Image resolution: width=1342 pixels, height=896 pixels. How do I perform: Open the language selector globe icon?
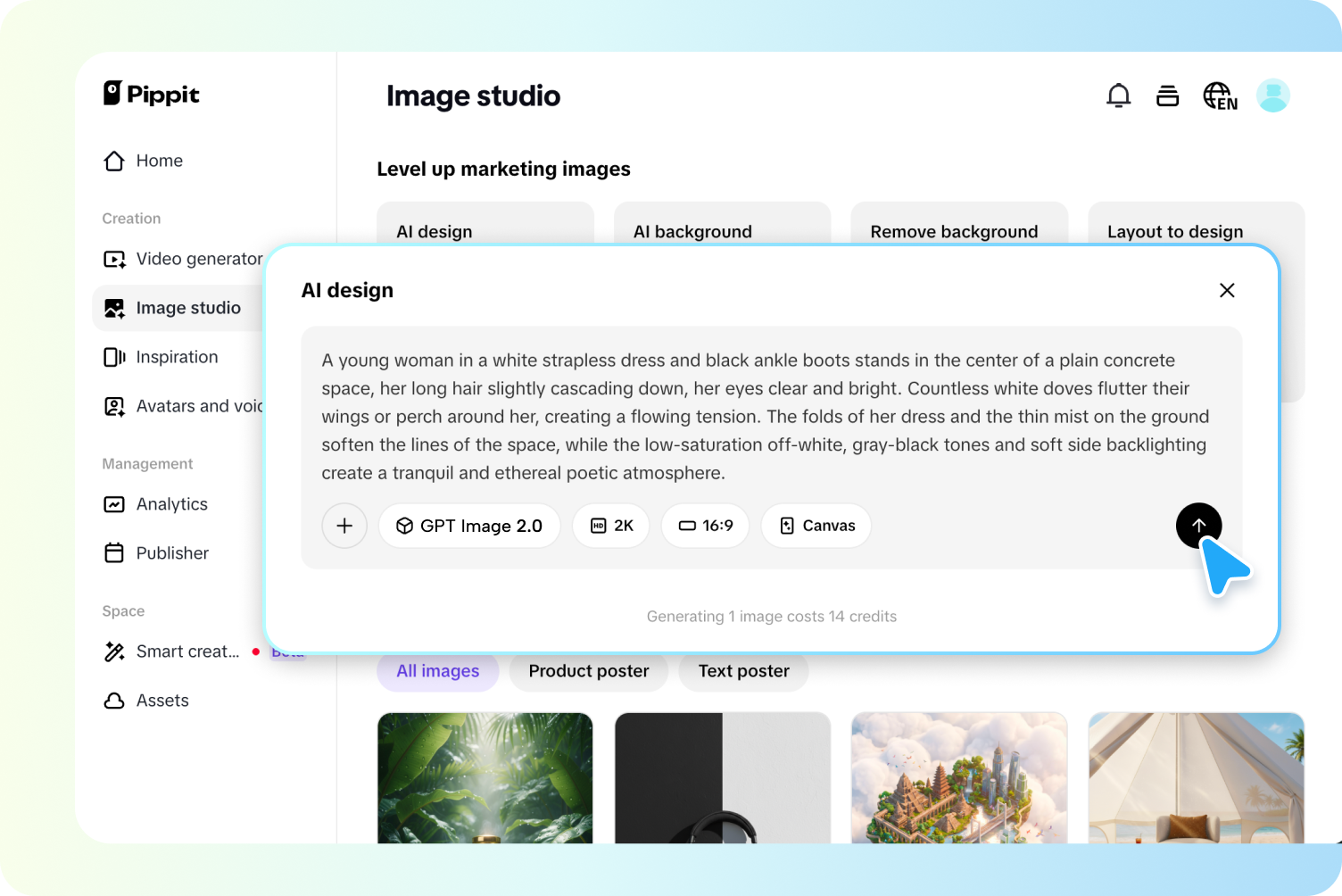(1219, 95)
